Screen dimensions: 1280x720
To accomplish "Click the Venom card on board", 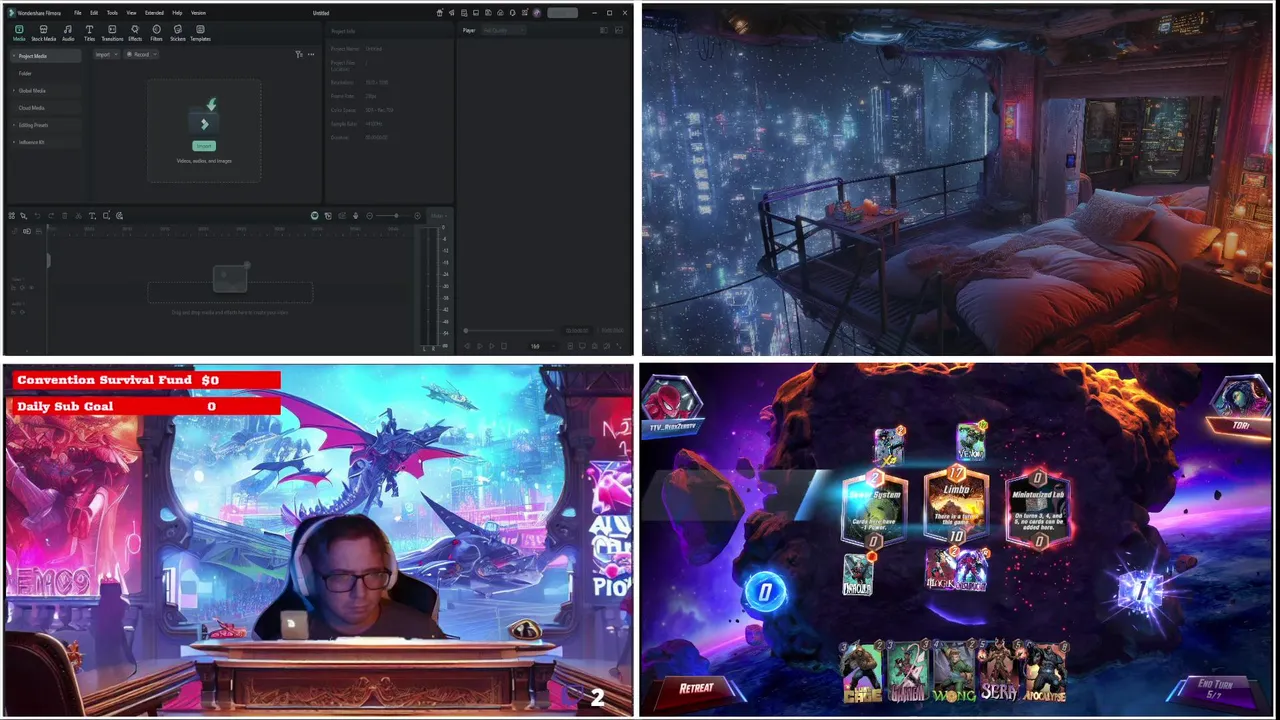I will pyautogui.click(x=971, y=442).
